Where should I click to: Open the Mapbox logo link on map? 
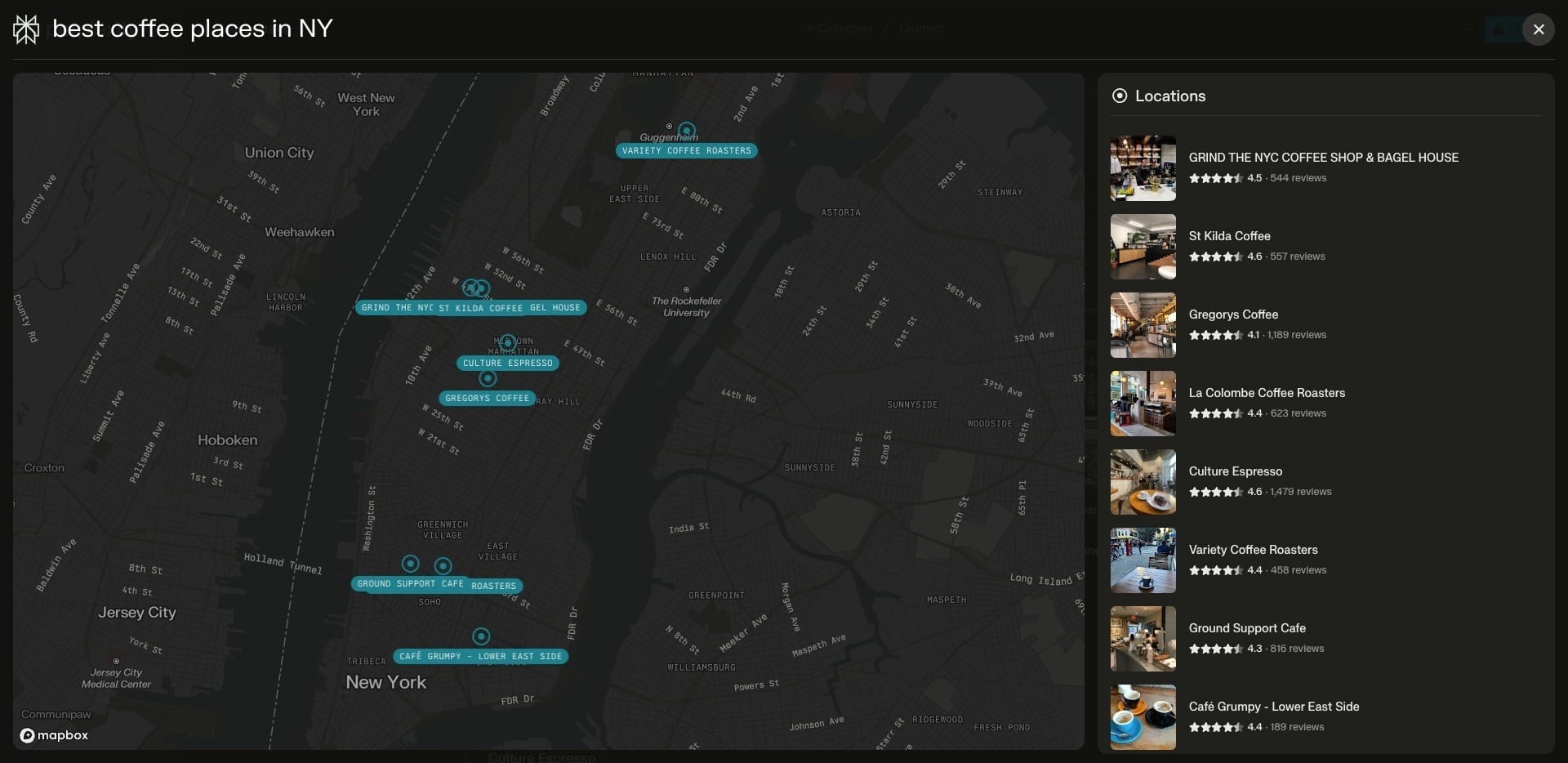click(54, 735)
